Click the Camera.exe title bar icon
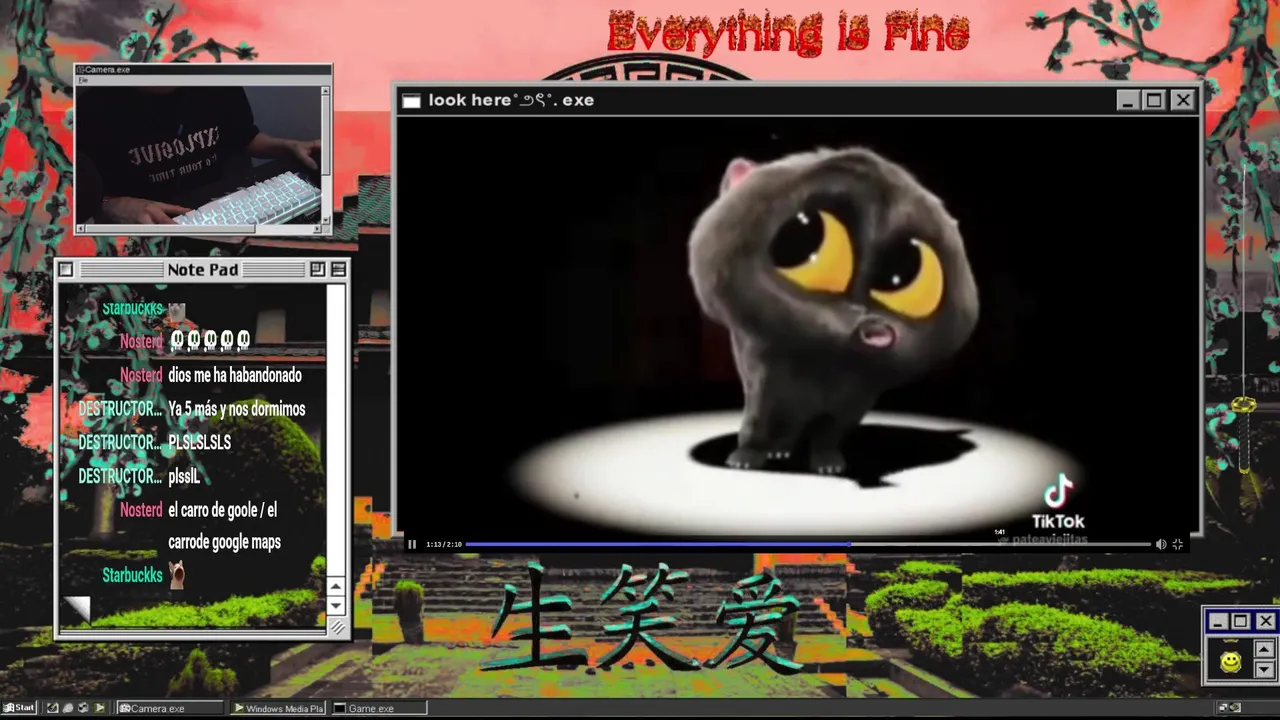This screenshot has width=1280, height=720. click(81, 70)
